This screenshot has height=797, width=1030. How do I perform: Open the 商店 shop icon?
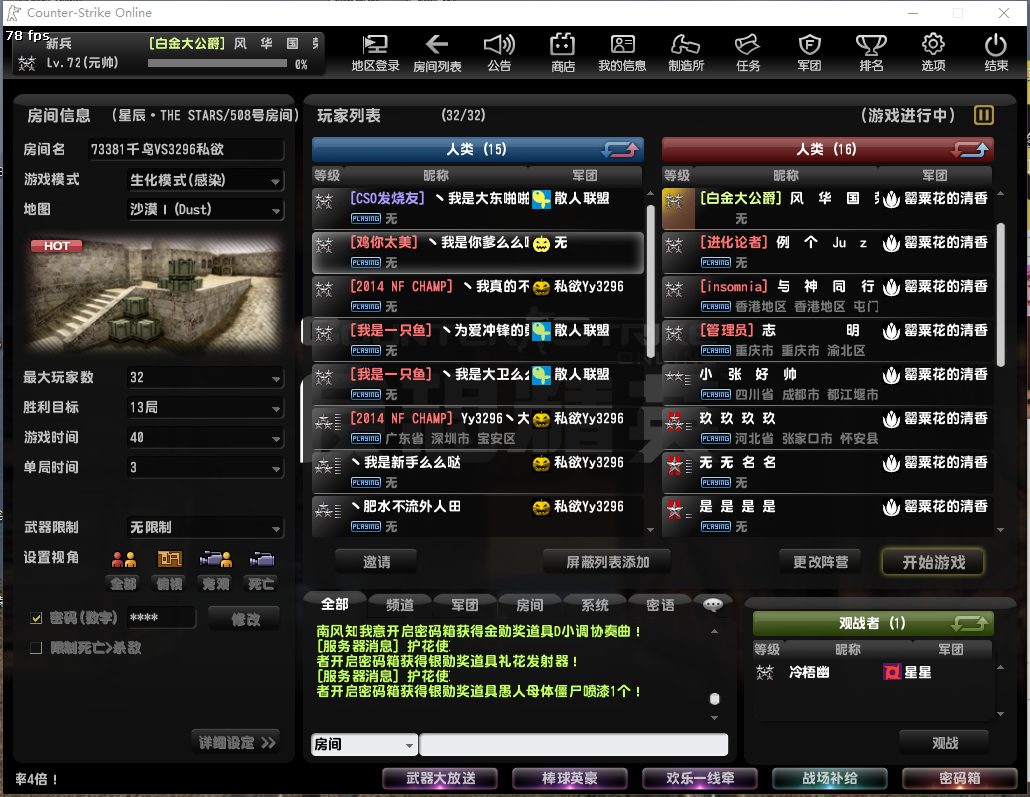[x=563, y=53]
